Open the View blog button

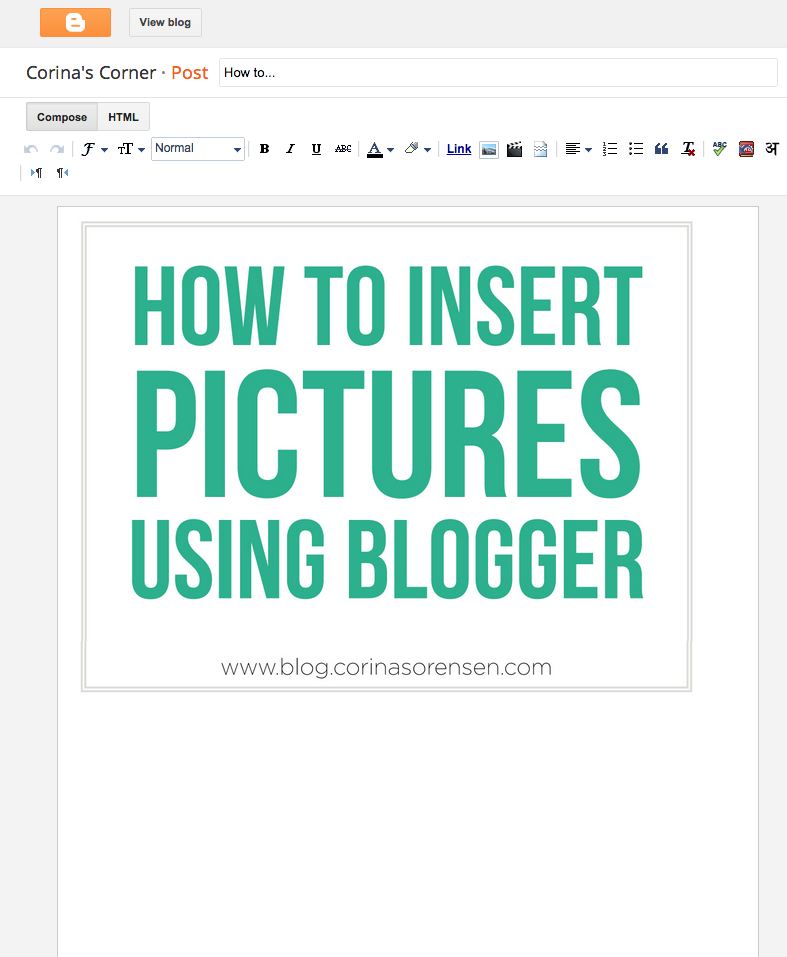[x=165, y=23]
